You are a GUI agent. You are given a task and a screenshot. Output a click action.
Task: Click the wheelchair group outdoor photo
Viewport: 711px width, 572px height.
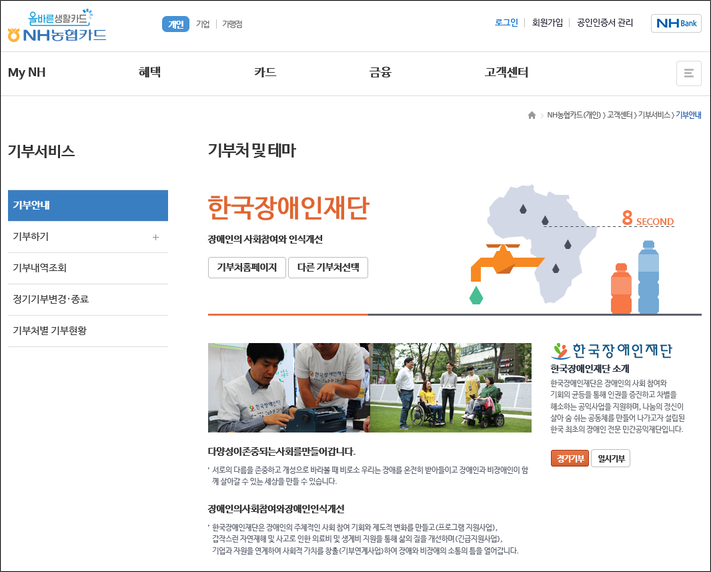point(451,388)
